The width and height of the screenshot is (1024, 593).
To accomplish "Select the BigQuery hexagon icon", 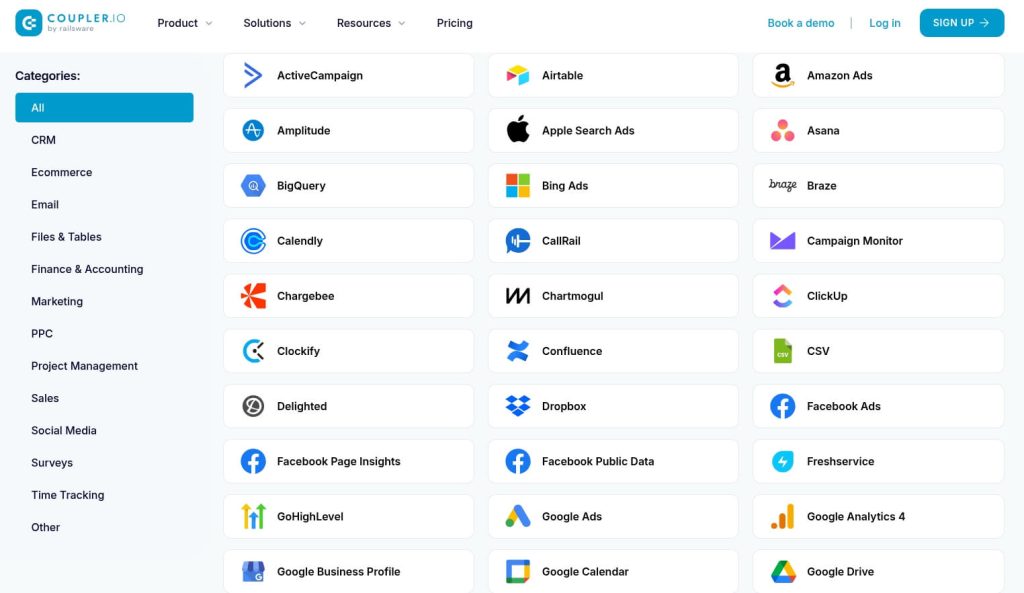I will pyautogui.click(x=253, y=185).
